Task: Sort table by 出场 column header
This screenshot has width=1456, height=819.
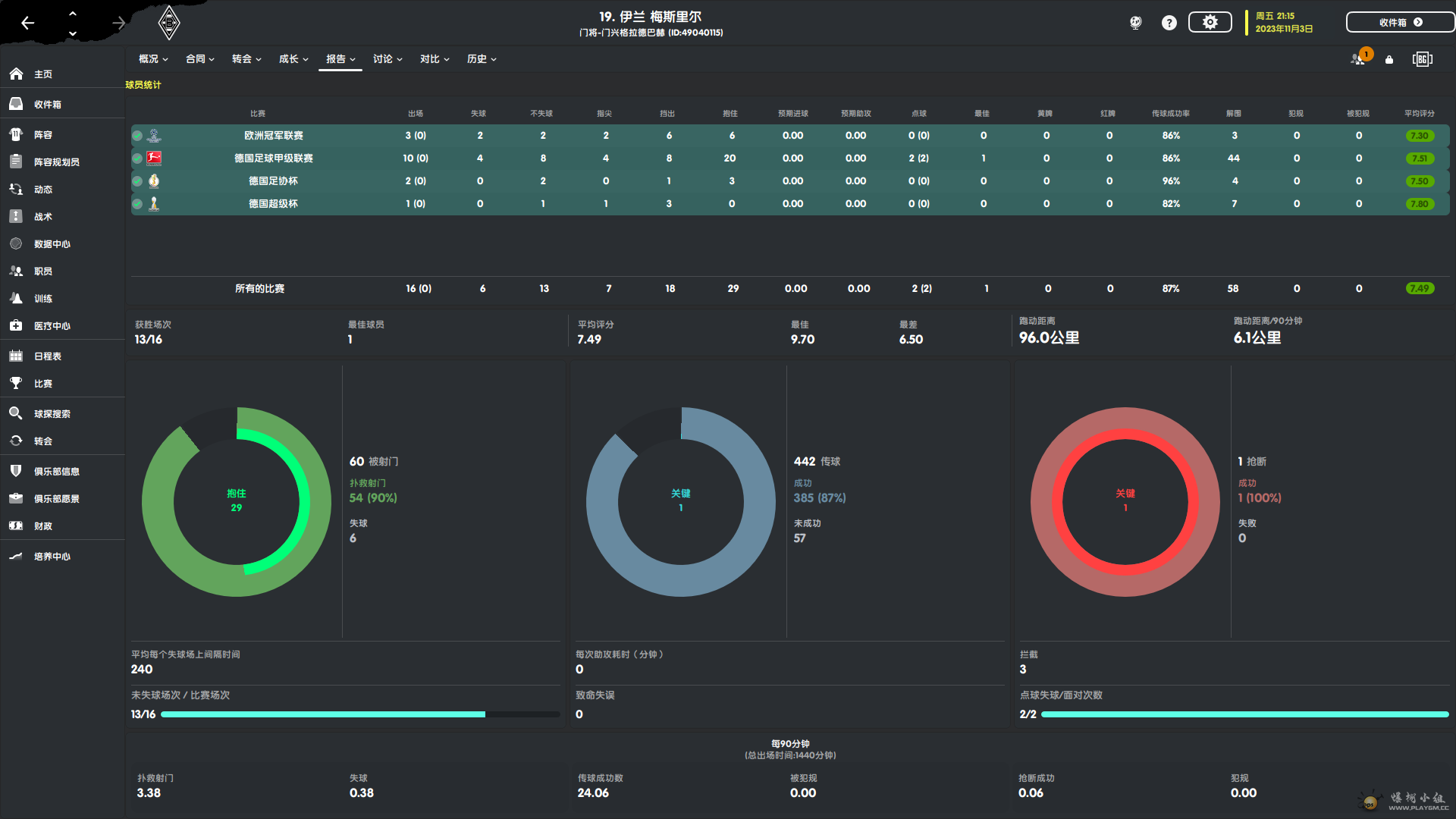Action: click(416, 114)
